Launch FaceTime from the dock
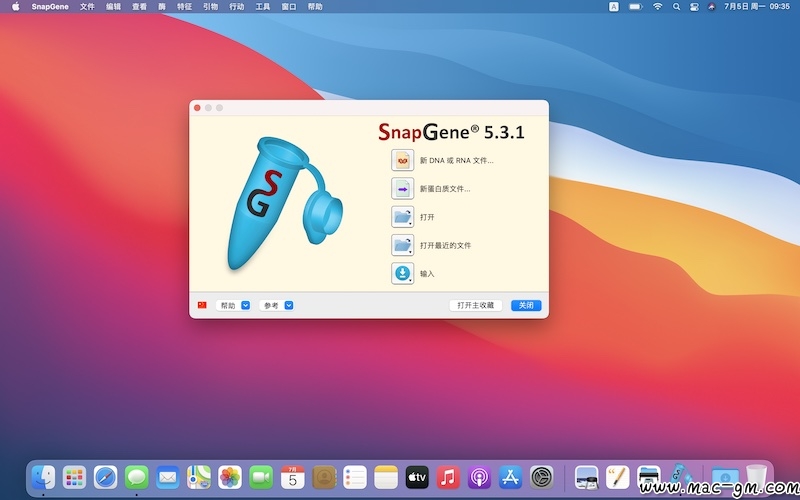The height and width of the screenshot is (500, 800). pyautogui.click(x=261, y=478)
